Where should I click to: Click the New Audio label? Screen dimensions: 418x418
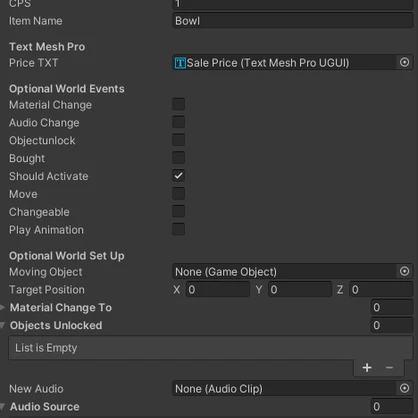pos(36,389)
